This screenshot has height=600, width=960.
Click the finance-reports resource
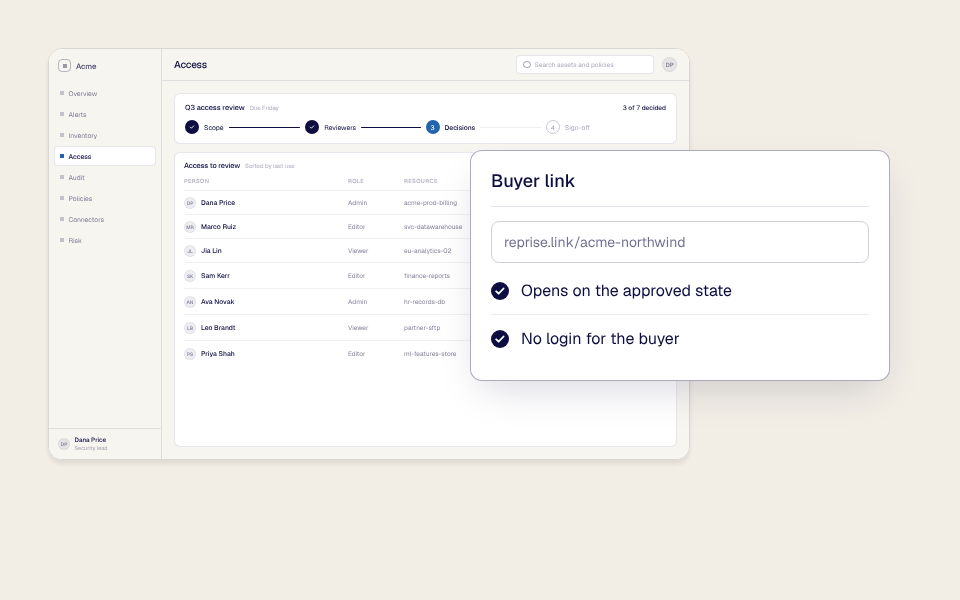(427, 276)
